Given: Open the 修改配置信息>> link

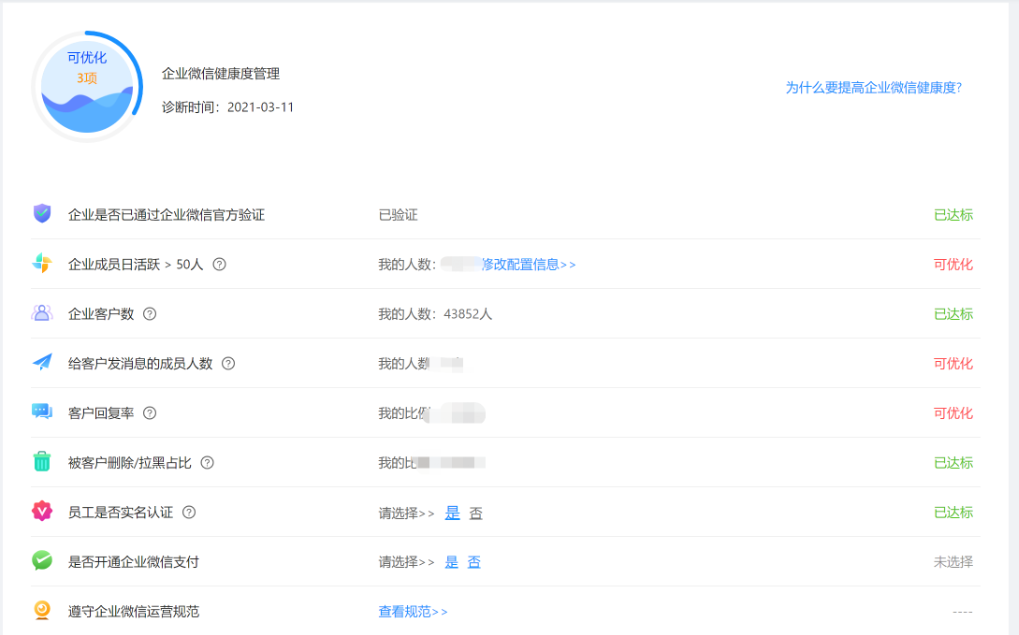Looking at the screenshot, I should [x=529, y=265].
